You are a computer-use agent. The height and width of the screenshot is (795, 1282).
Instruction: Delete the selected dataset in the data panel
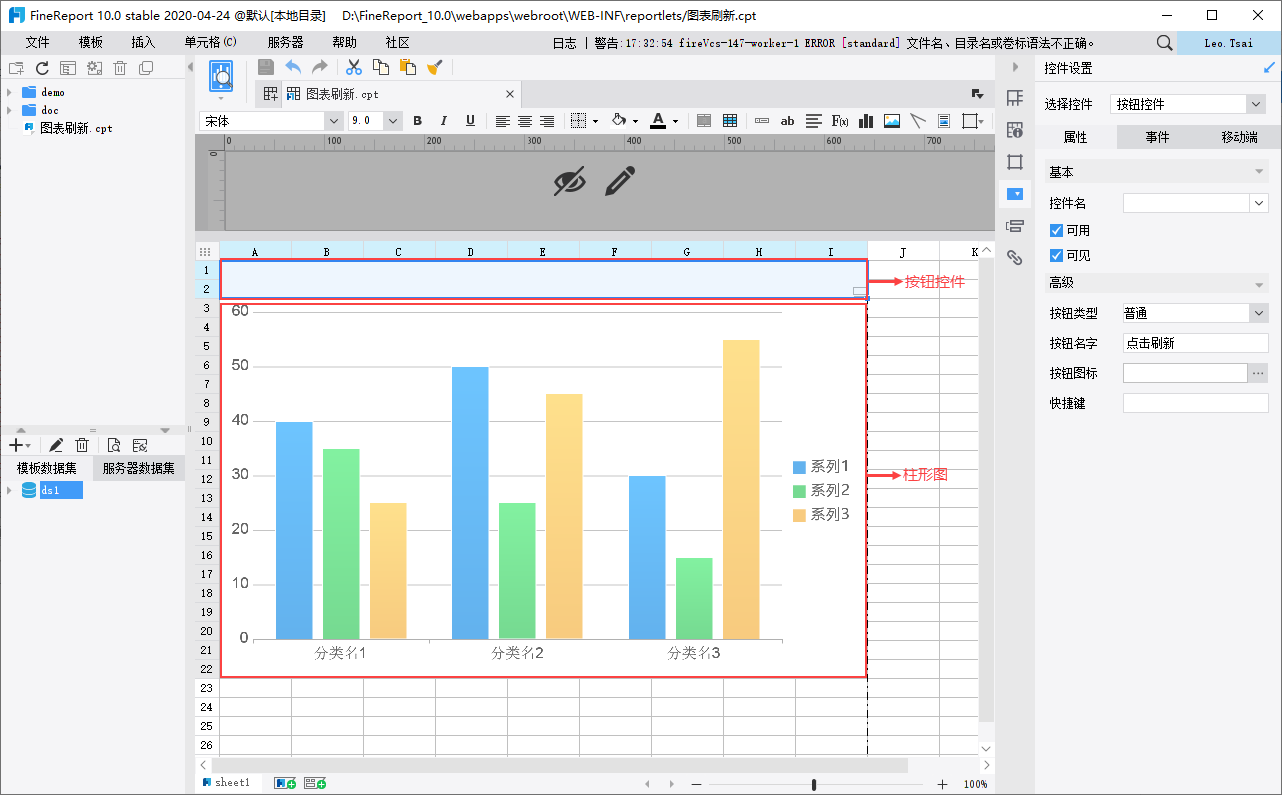pyautogui.click(x=83, y=445)
